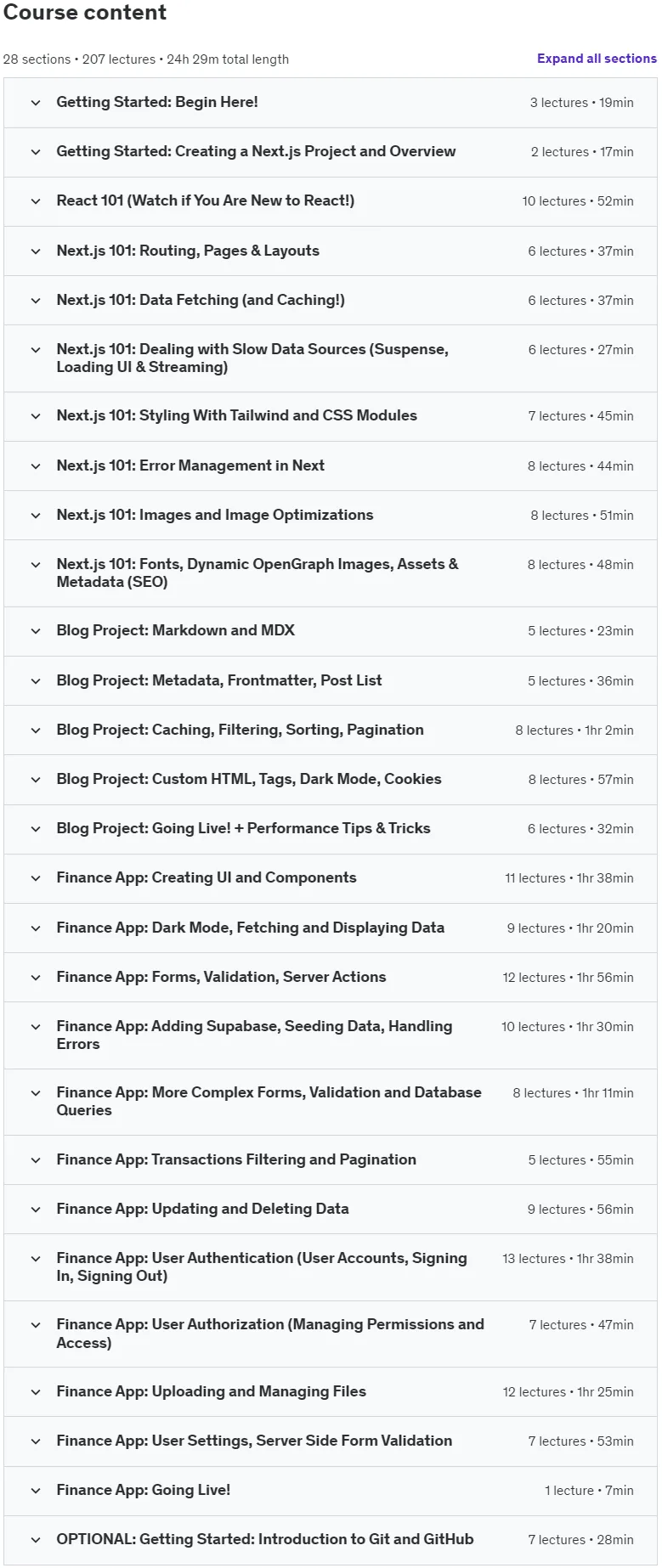Expand the chevron for React 101 section

click(36, 201)
